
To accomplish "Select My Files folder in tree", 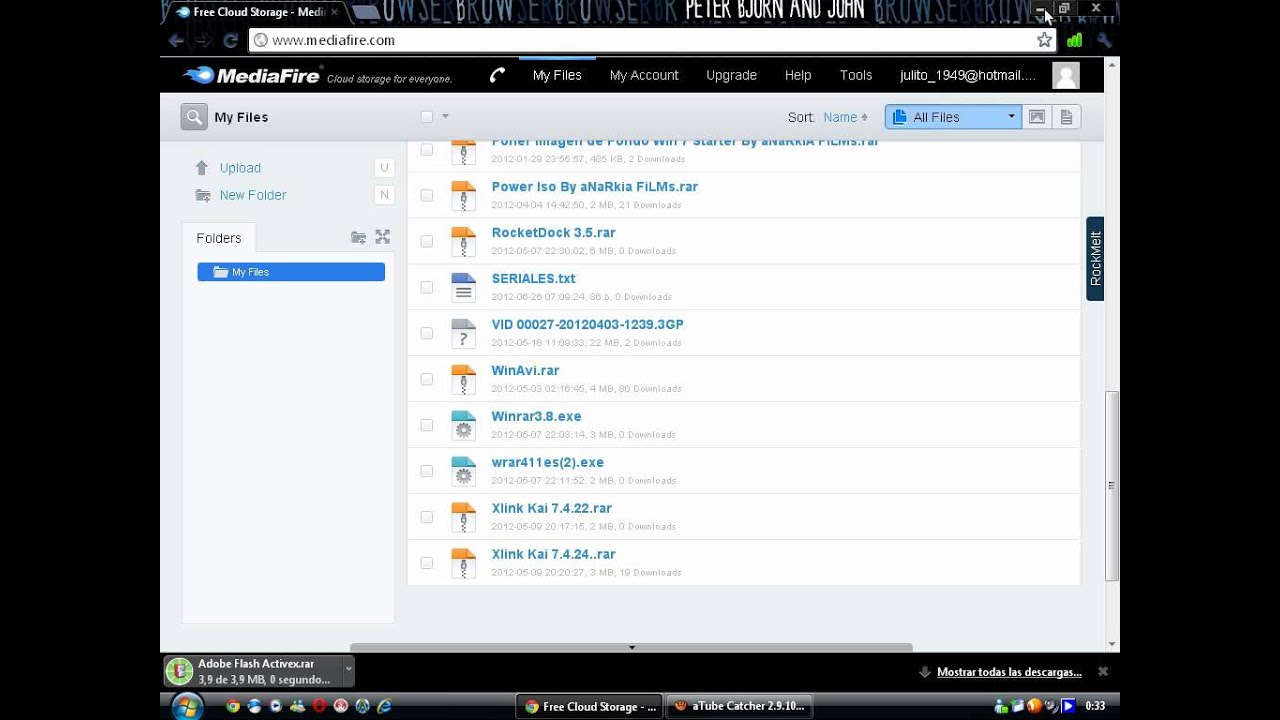I will click(x=291, y=272).
